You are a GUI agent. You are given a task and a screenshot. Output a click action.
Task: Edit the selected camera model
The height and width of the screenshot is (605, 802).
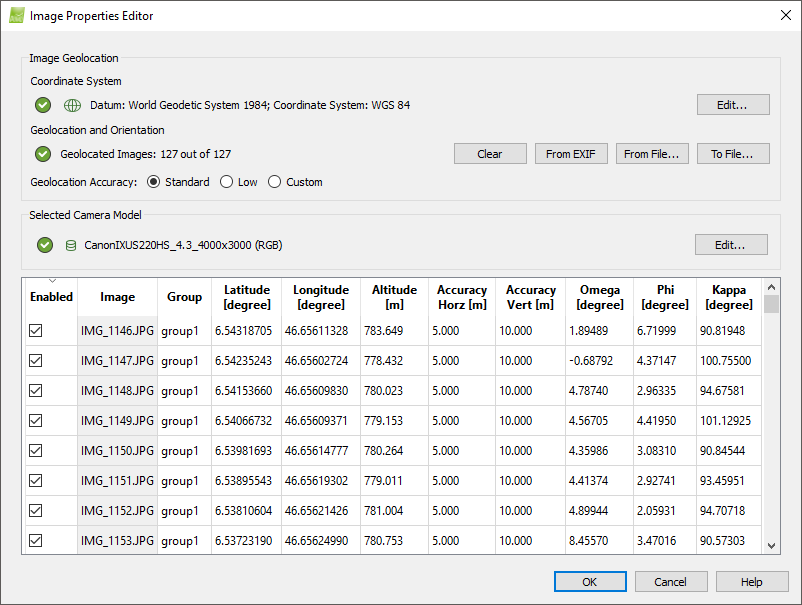(733, 244)
